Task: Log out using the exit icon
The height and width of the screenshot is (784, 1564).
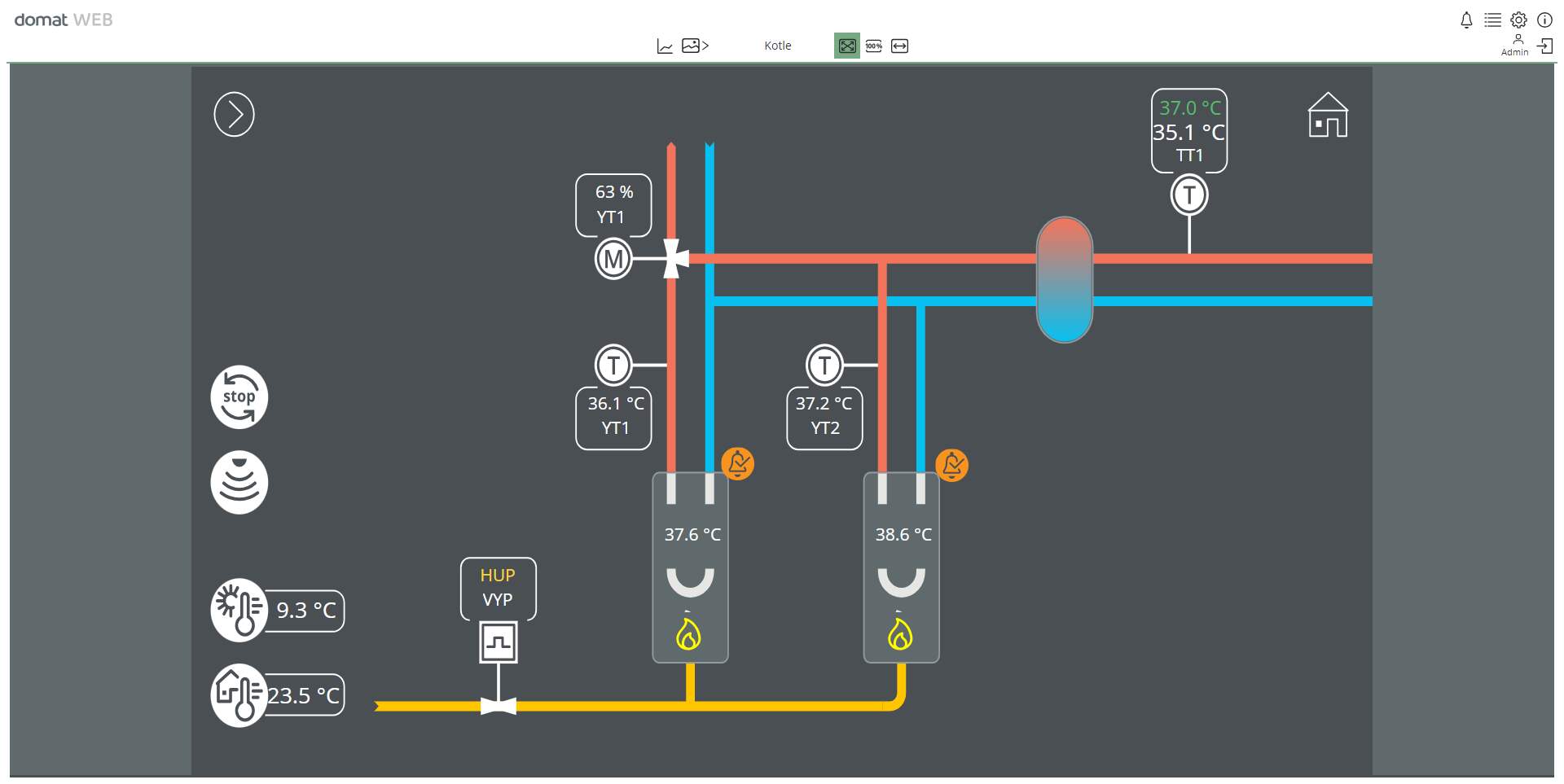Action: [x=1544, y=46]
